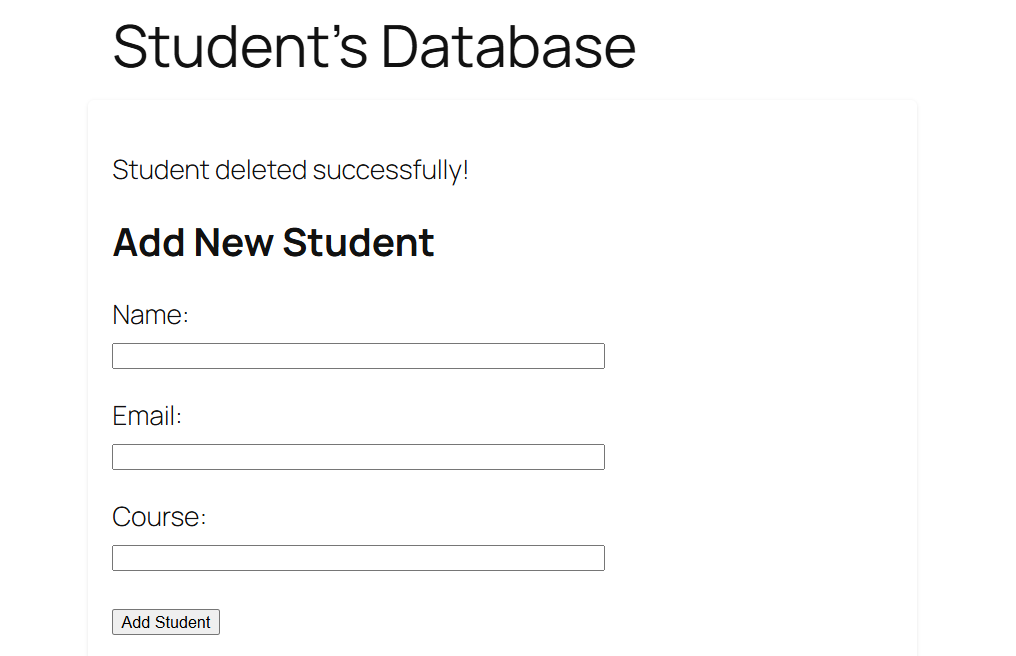Submit the form with Add Student
This screenshot has width=1016, height=656.
166,622
